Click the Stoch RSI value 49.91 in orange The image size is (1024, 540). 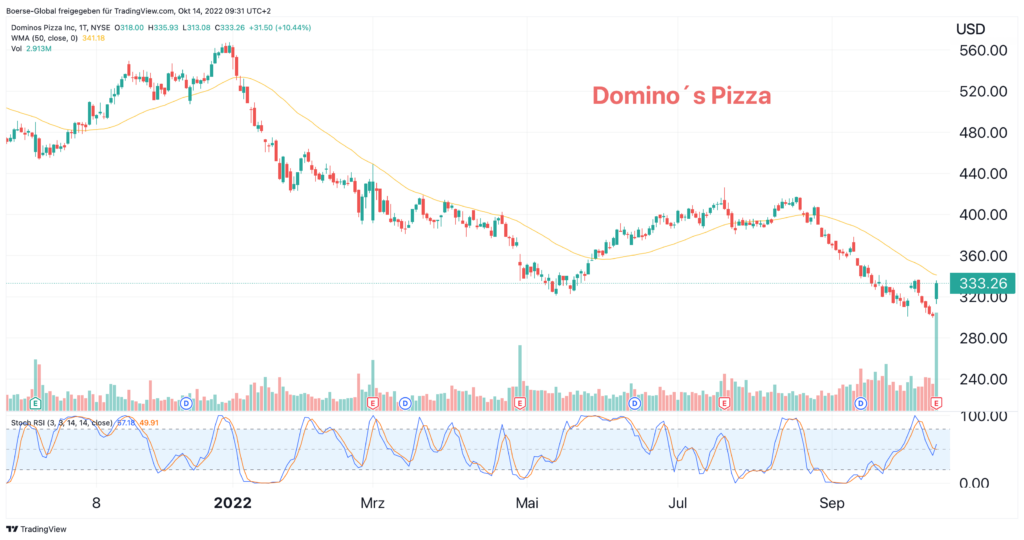[149, 422]
